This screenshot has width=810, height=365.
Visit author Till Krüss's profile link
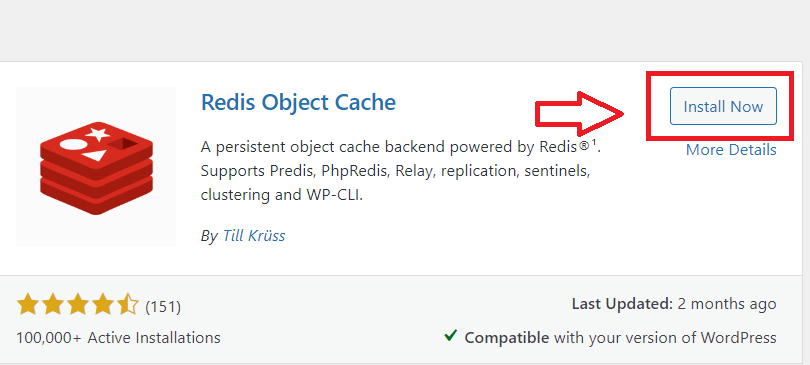254,236
